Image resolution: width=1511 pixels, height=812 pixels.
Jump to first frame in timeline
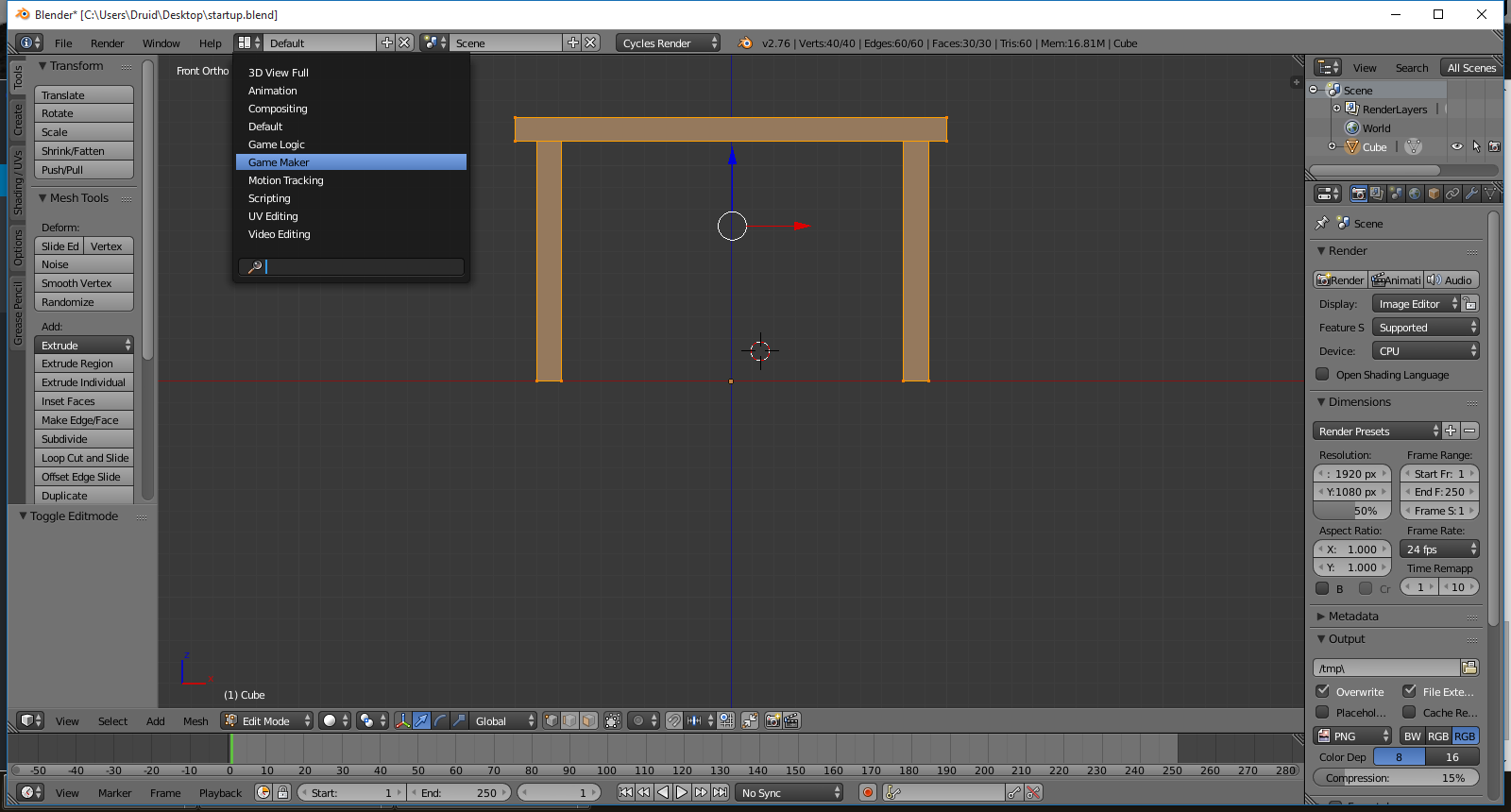click(625, 792)
